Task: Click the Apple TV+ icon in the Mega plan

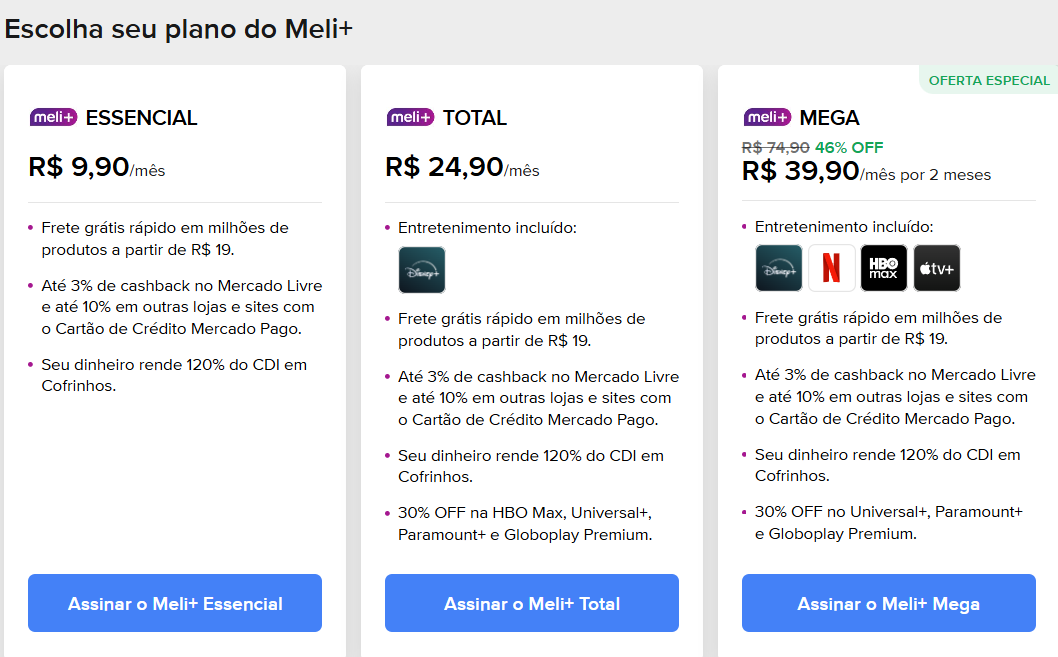Action: click(x=936, y=268)
